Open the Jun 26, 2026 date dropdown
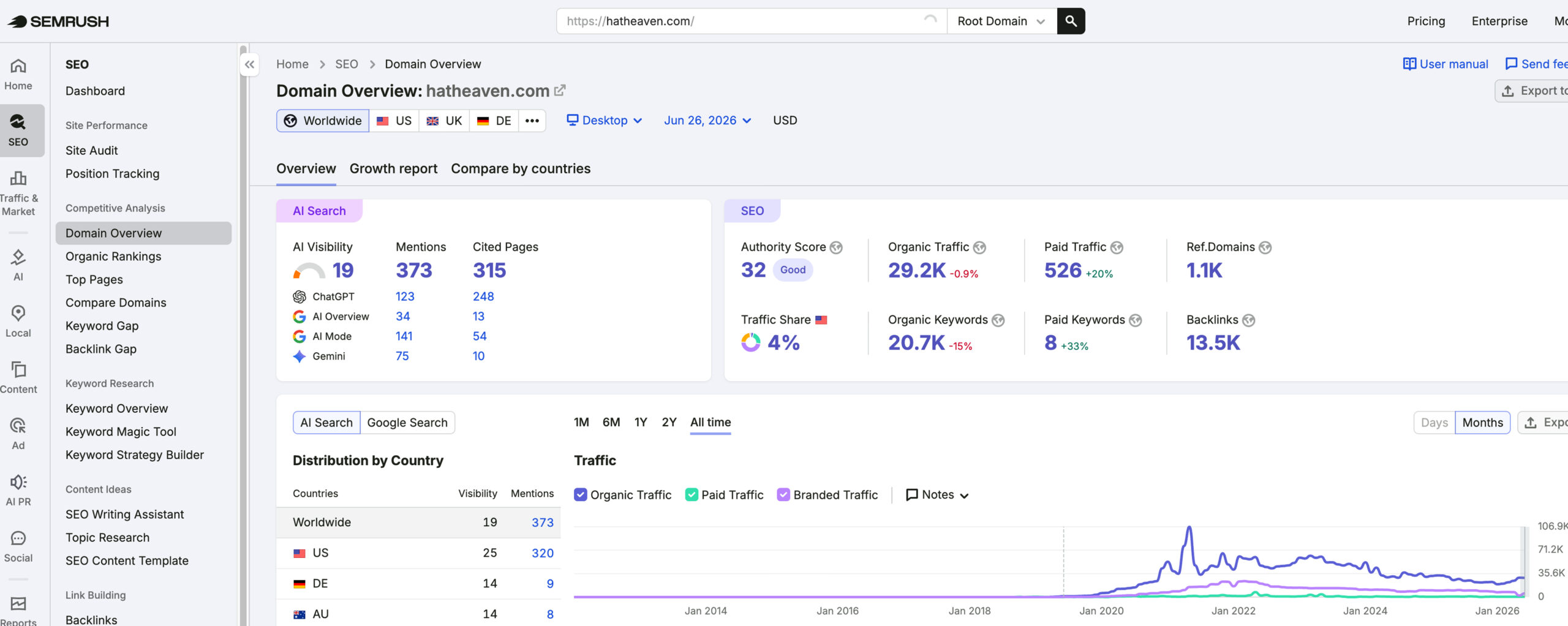 [707, 121]
